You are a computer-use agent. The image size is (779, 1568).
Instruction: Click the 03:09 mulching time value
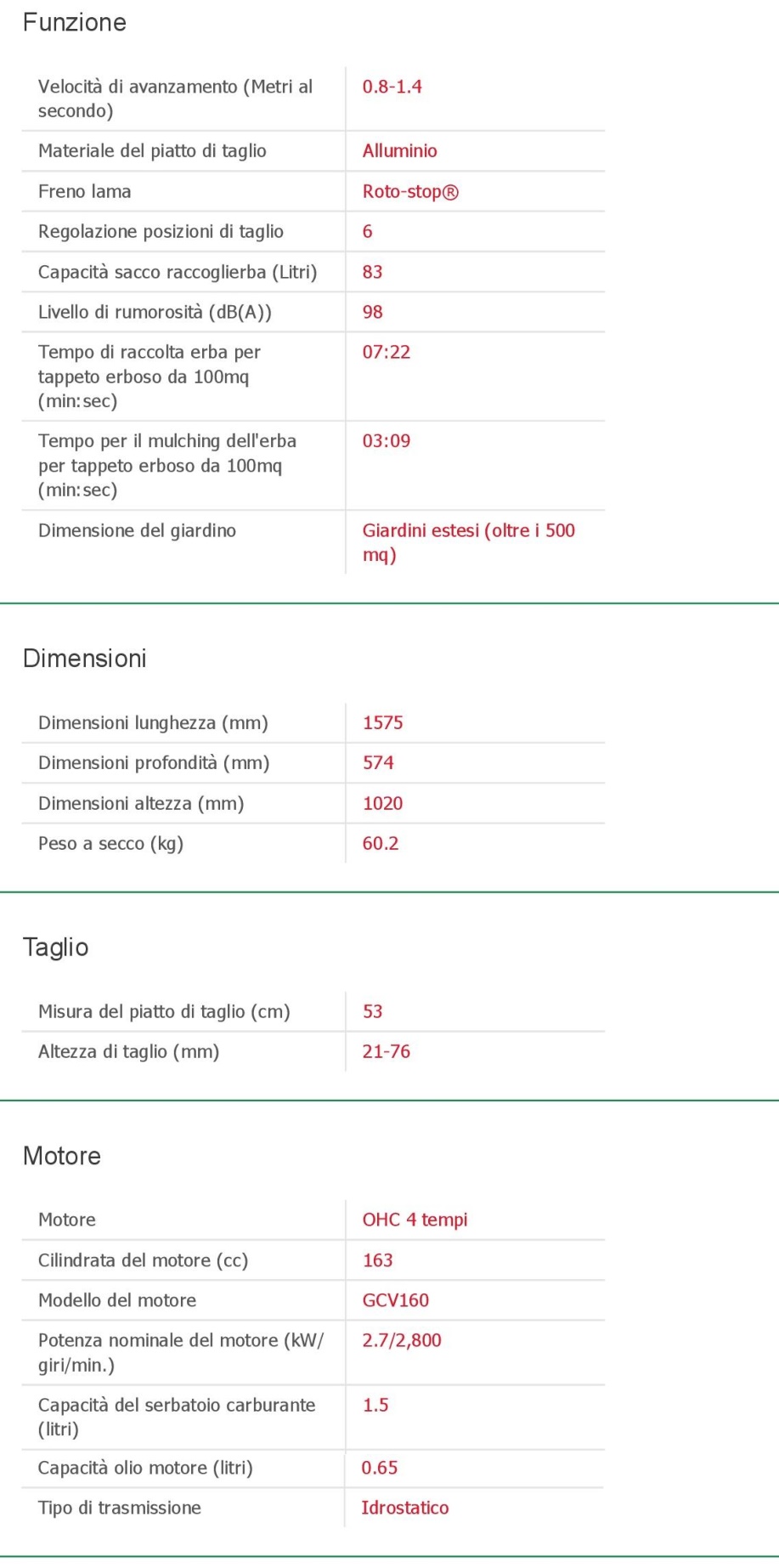[x=387, y=441]
